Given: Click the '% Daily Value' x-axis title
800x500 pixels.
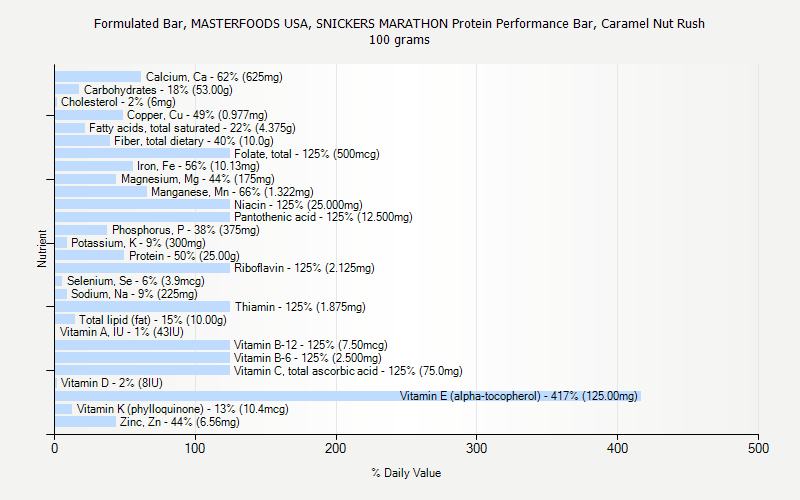Looking at the screenshot, I should tap(406, 473).
